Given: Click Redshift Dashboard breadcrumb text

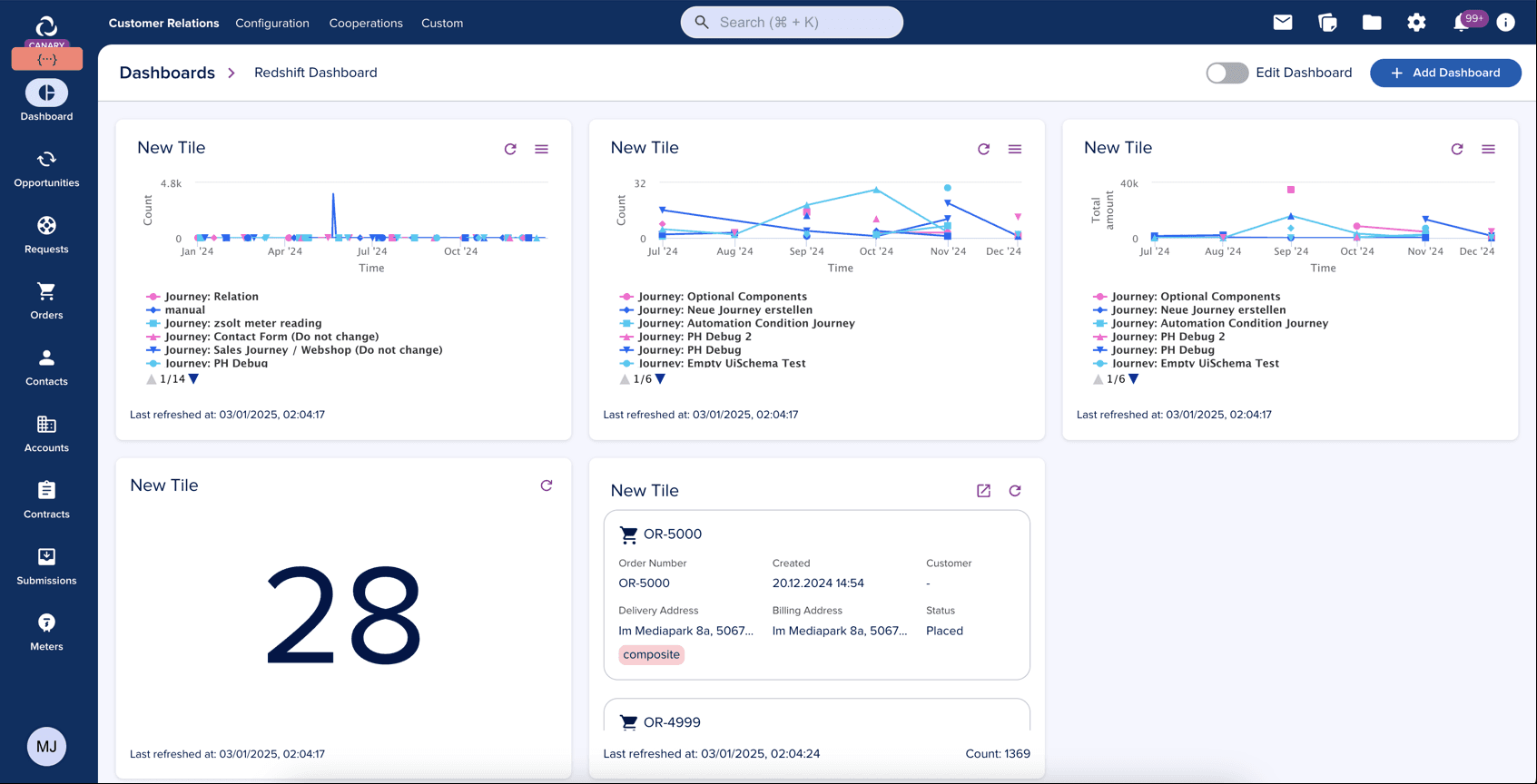Looking at the screenshot, I should [x=315, y=73].
